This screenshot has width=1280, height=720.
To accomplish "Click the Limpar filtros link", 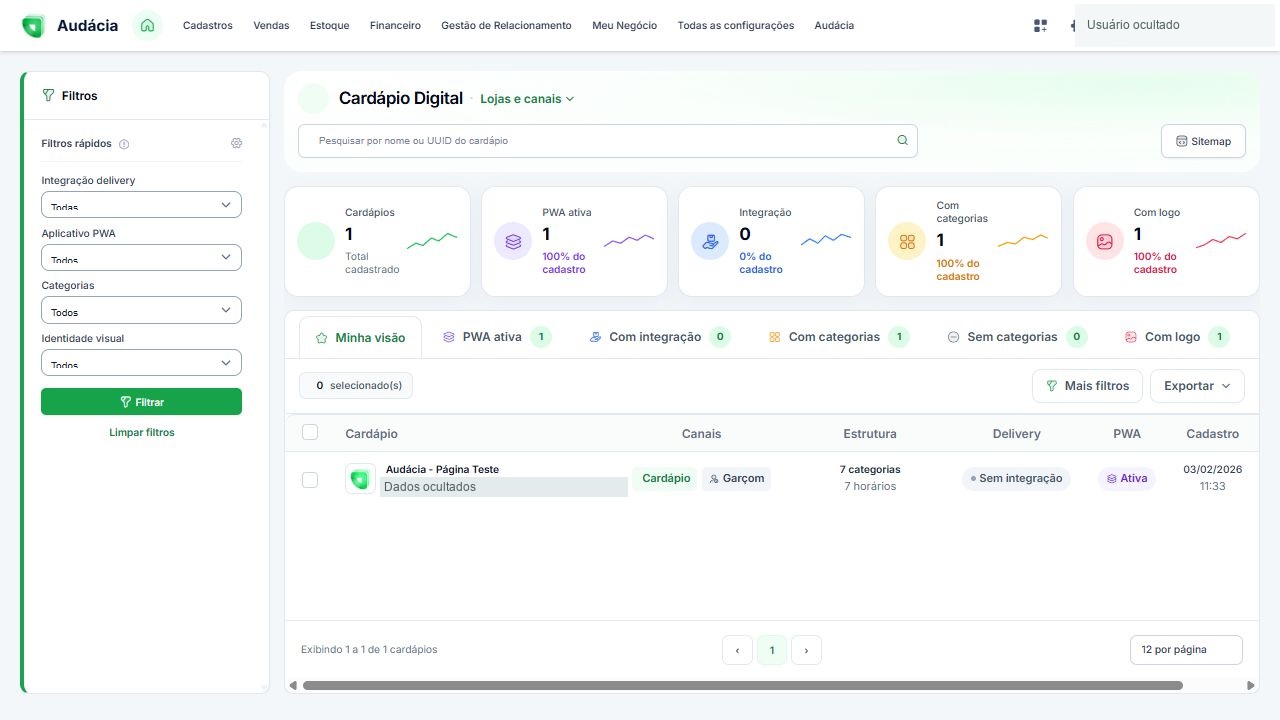I will (142, 433).
